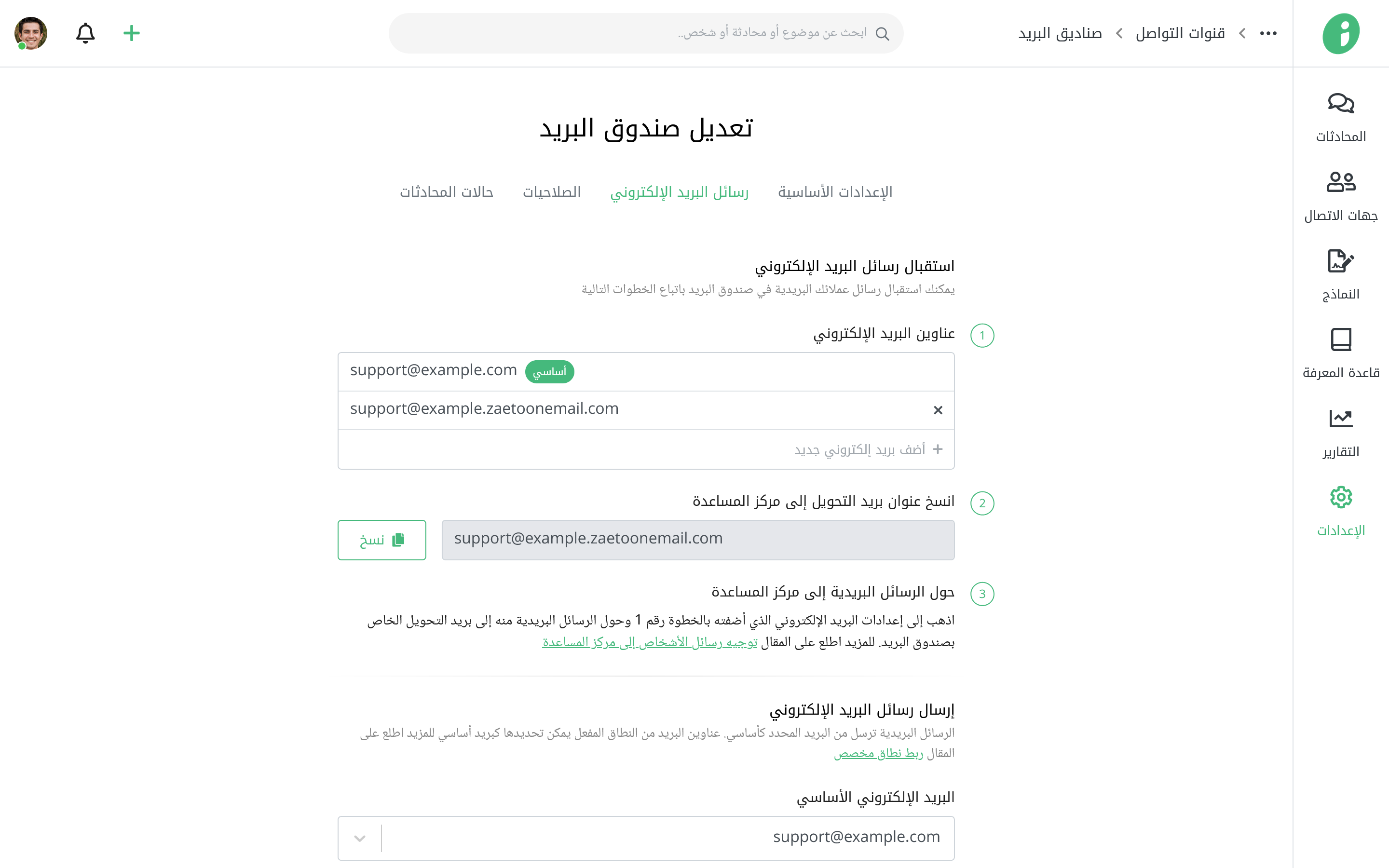Open notifications bell icon
Viewport: 1389px width, 868px height.
[x=85, y=33]
